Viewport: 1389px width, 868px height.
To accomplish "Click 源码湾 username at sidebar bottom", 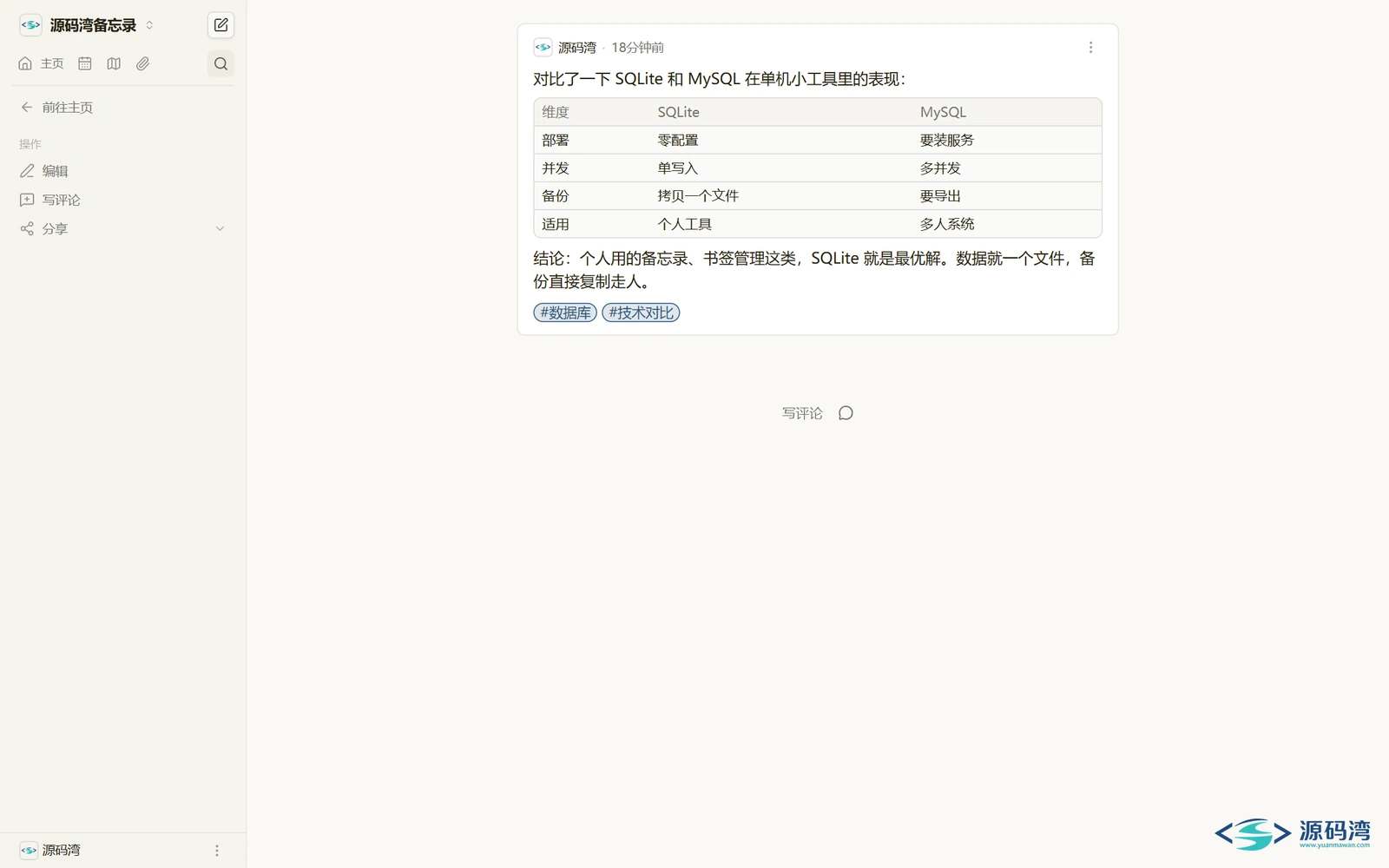I will coord(61,851).
